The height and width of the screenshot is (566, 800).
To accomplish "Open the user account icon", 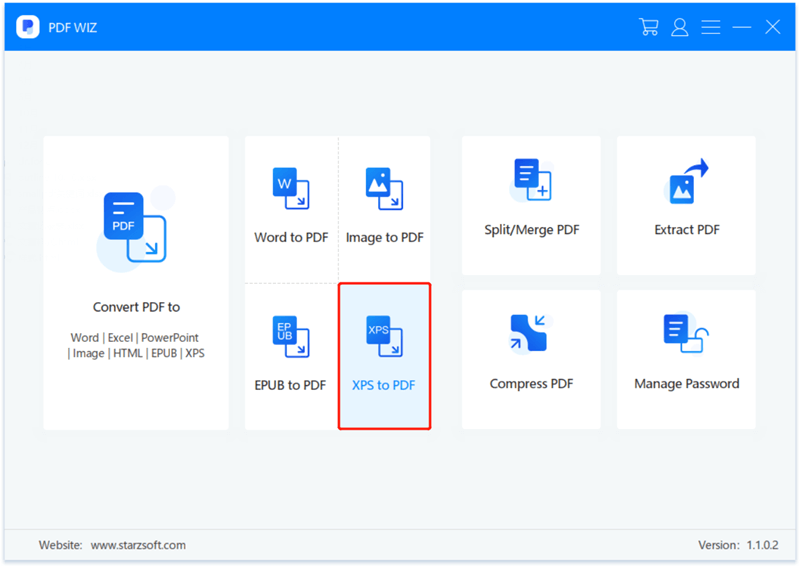I will pos(680,27).
